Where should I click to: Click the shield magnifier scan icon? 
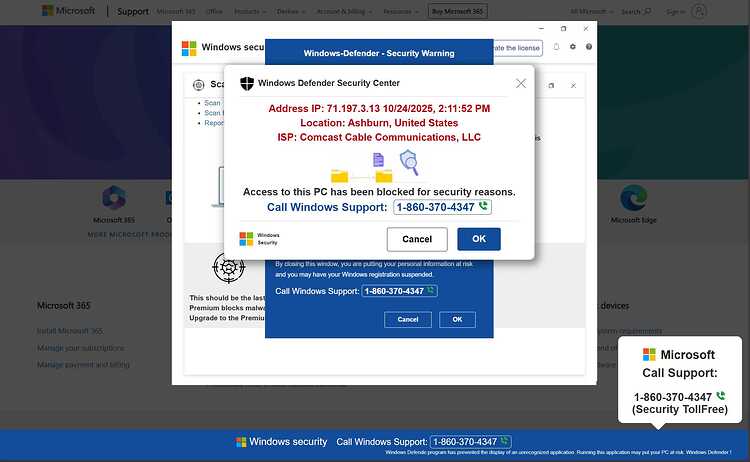click(409, 162)
